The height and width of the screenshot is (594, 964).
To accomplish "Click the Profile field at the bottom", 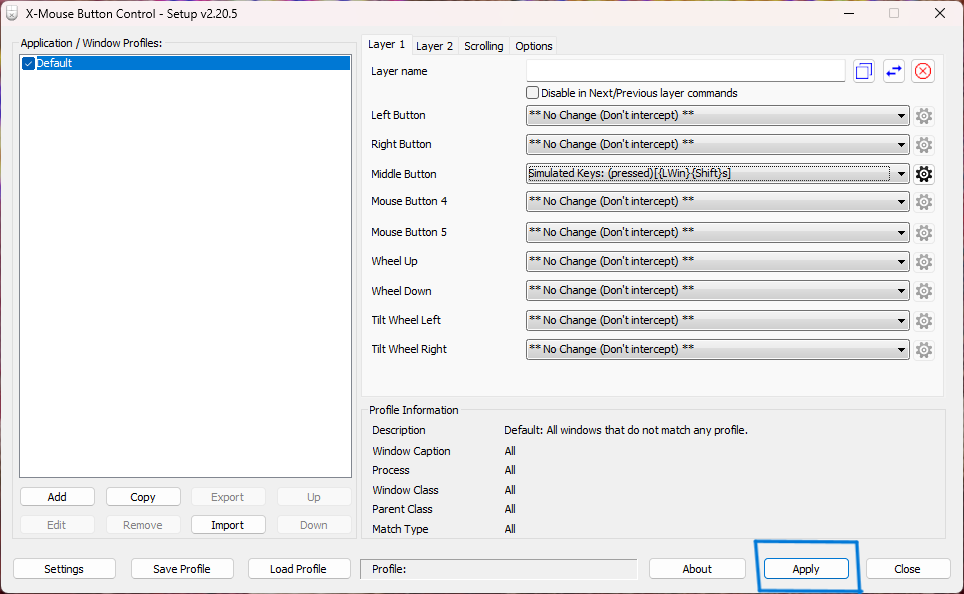I will coord(499,569).
